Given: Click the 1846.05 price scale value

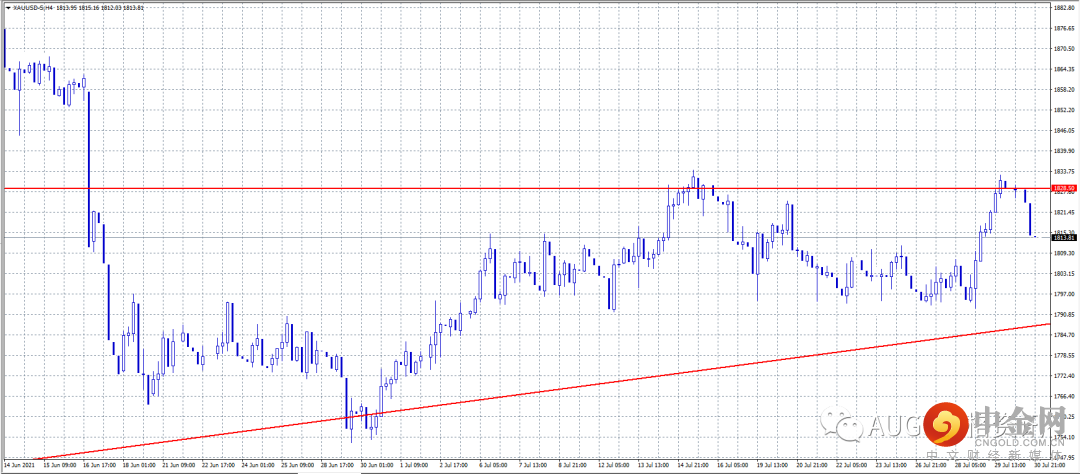Looking at the screenshot, I should [x=1065, y=130].
